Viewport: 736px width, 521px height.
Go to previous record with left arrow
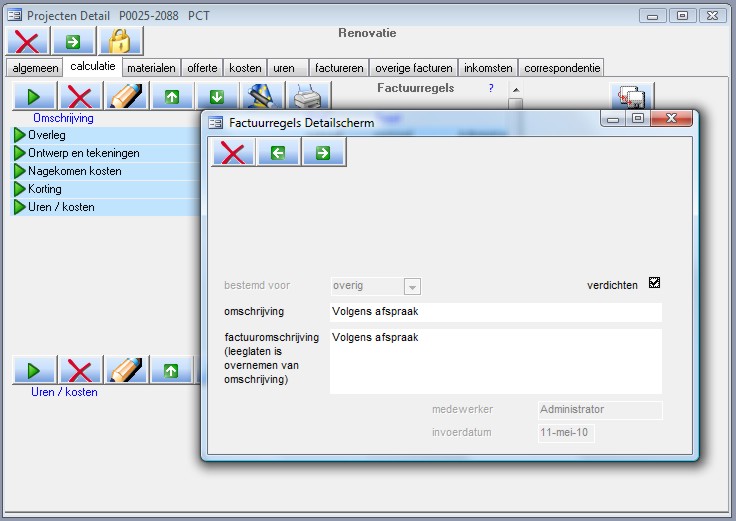278,152
